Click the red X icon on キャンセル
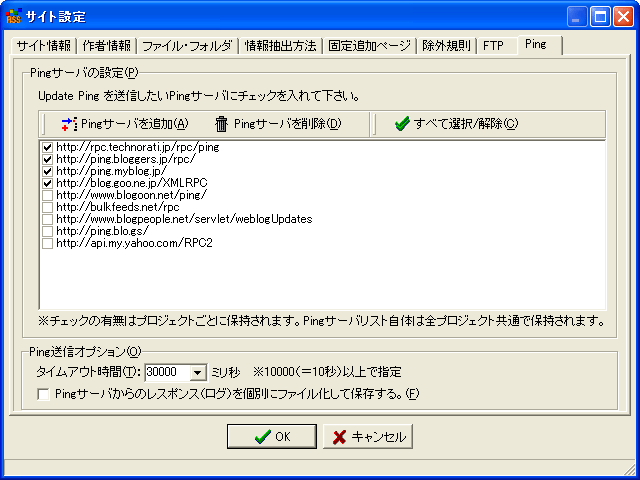The width and height of the screenshot is (640, 480). pyautogui.click(x=339, y=437)
